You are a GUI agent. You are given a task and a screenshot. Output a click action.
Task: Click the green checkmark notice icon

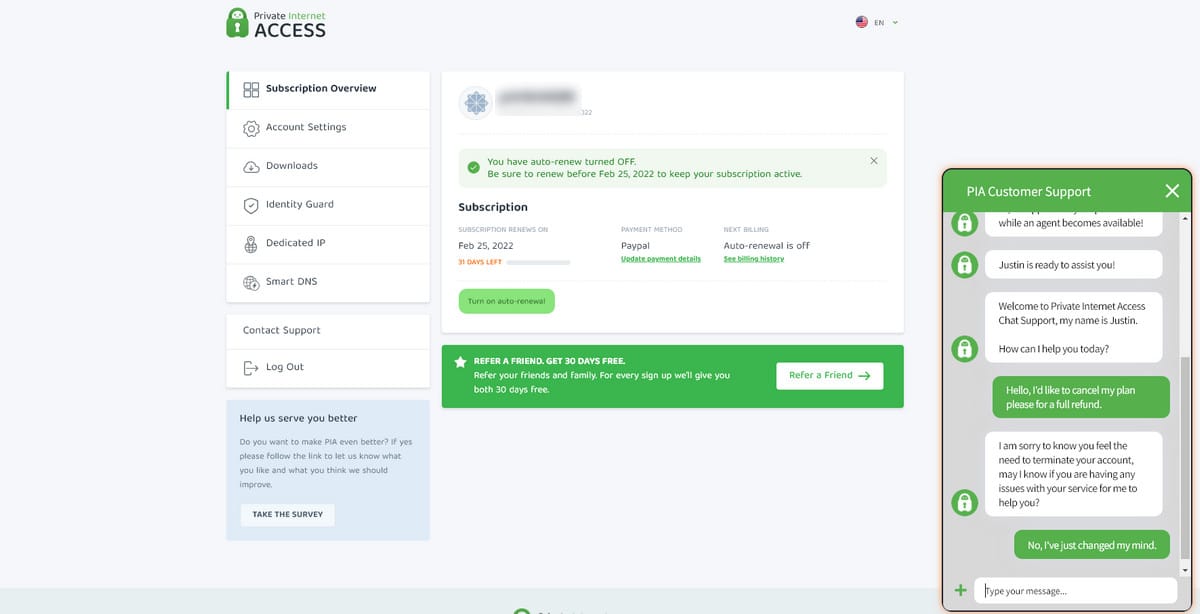coord(473,167)
